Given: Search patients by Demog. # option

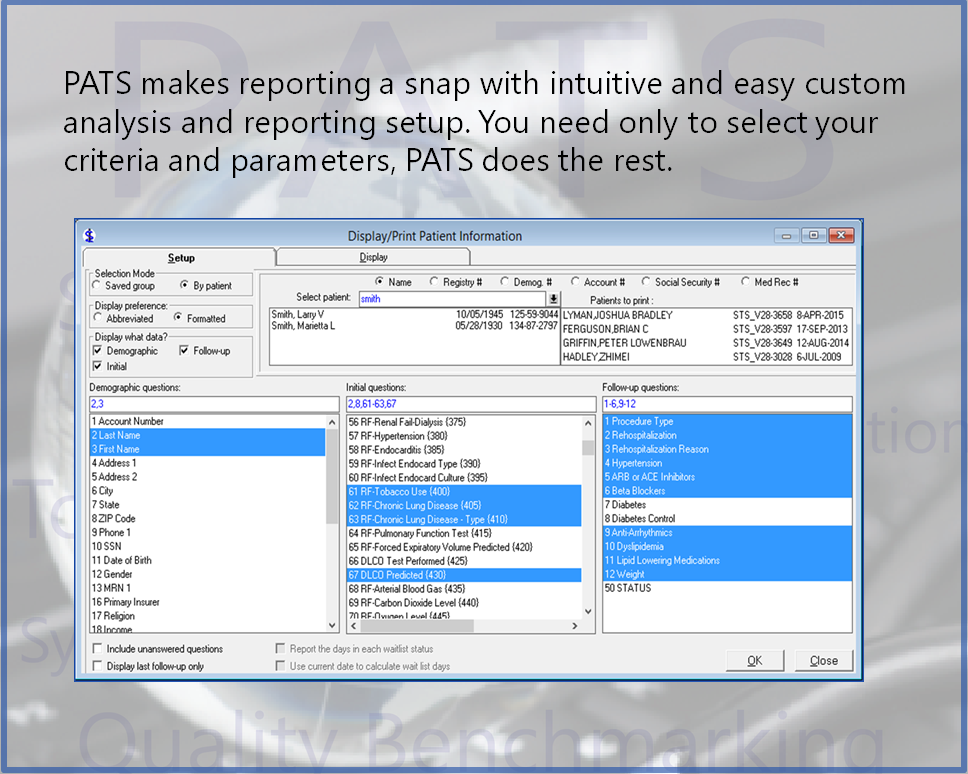Looking at the screenshot, I should tap(526, 282).
